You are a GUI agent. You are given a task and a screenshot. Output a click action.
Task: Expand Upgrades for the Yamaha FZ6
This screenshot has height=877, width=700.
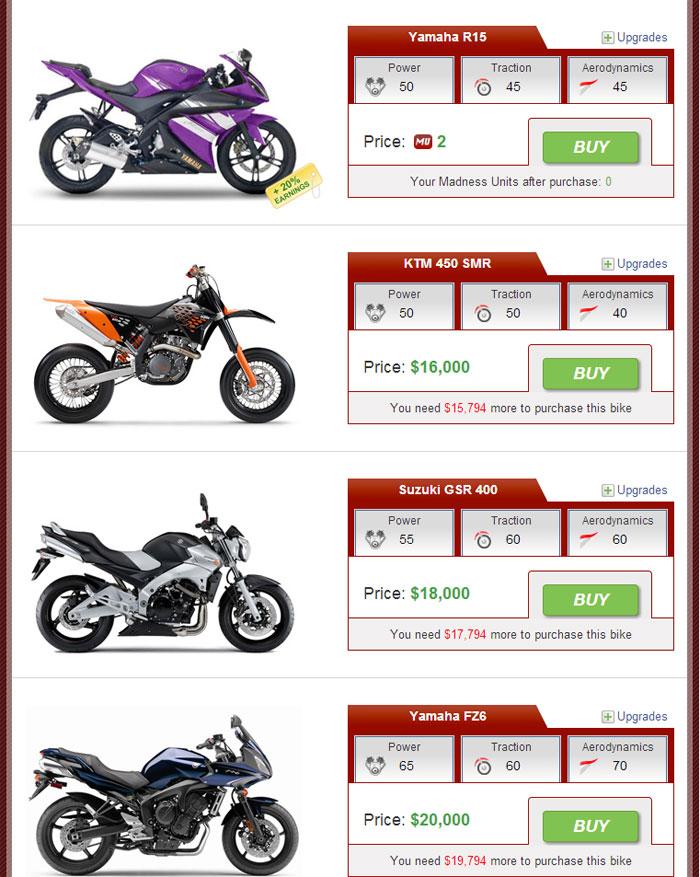(x=635, y=716)
